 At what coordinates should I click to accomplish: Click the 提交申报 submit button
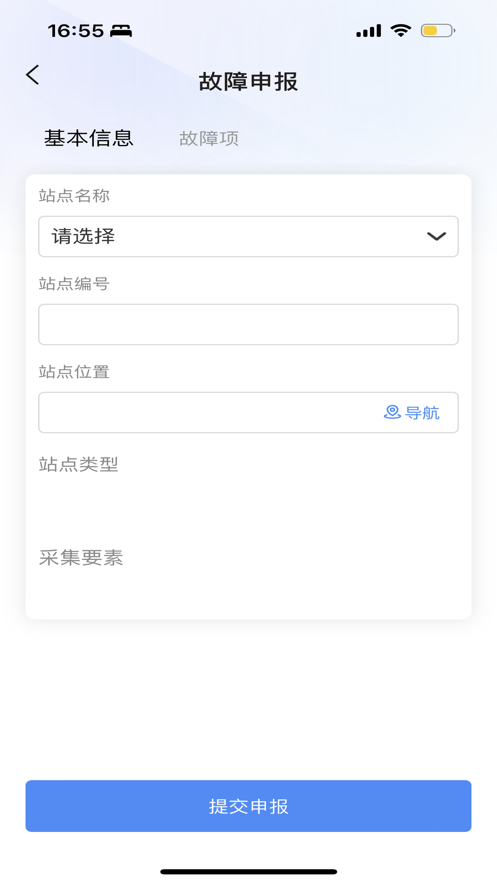[x=248, y=806]
